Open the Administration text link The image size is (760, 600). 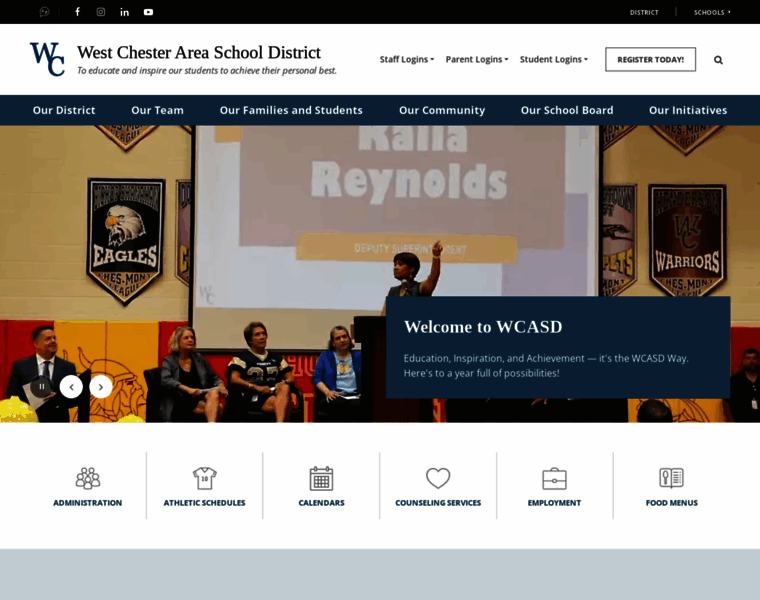[x=88, y=503]
